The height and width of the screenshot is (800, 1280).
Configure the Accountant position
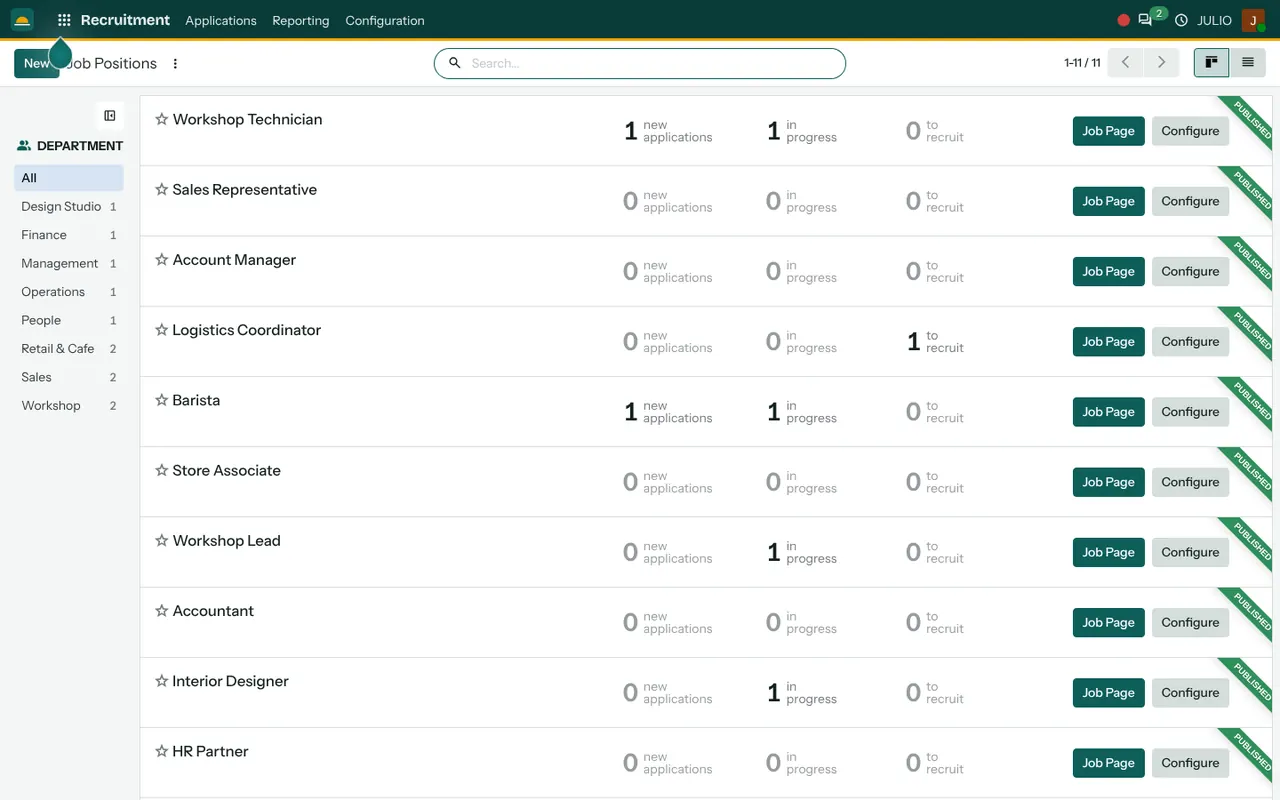tap(1190, 622)
